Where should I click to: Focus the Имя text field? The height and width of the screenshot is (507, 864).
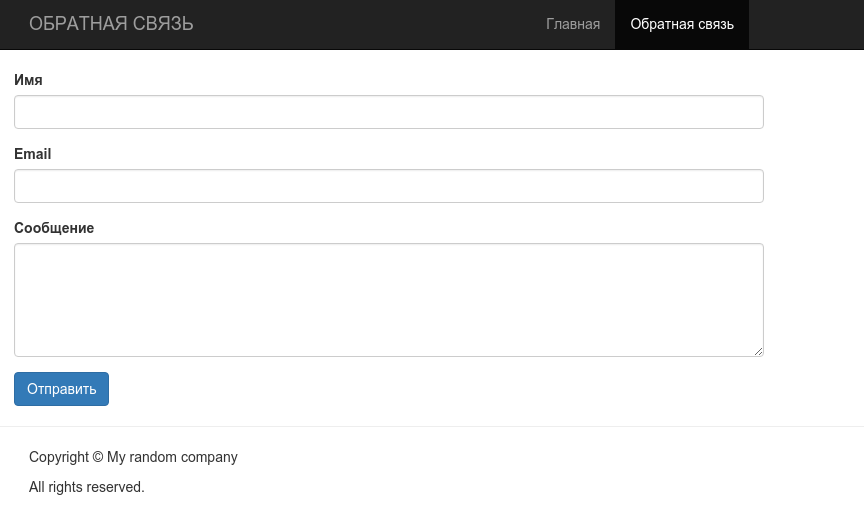(x=388, y=112)
